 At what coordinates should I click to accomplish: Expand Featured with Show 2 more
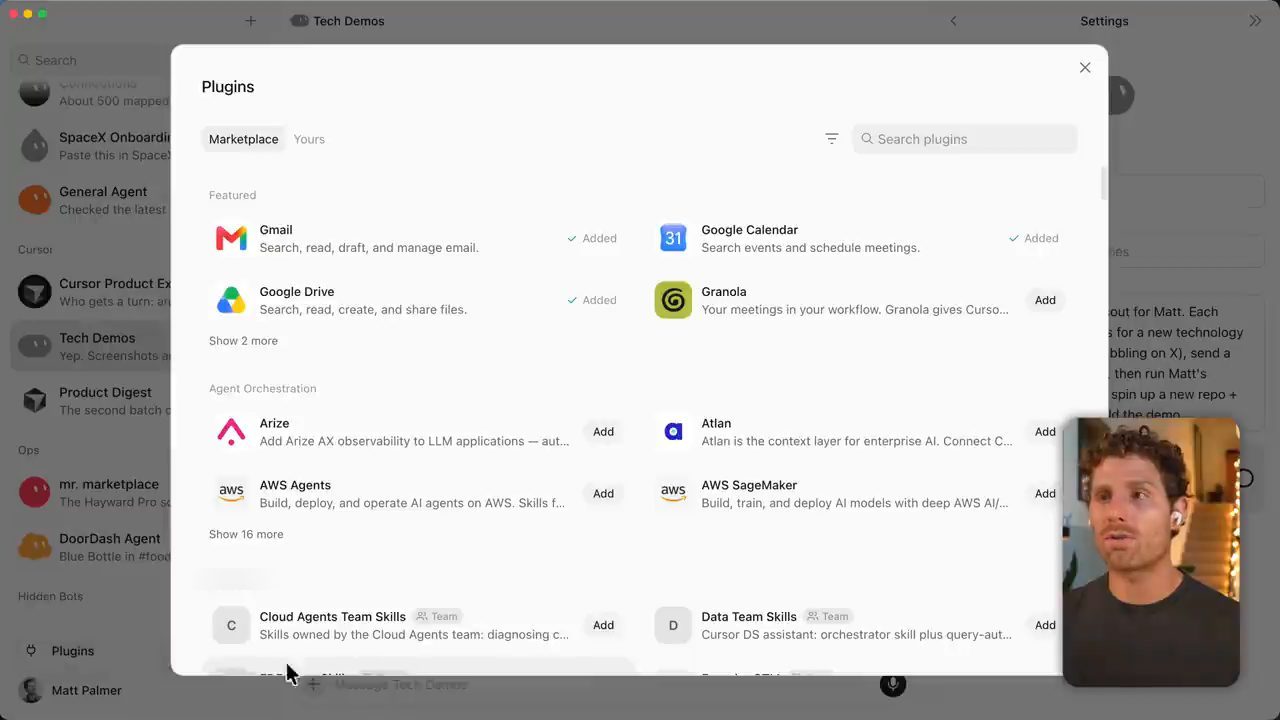243,341
